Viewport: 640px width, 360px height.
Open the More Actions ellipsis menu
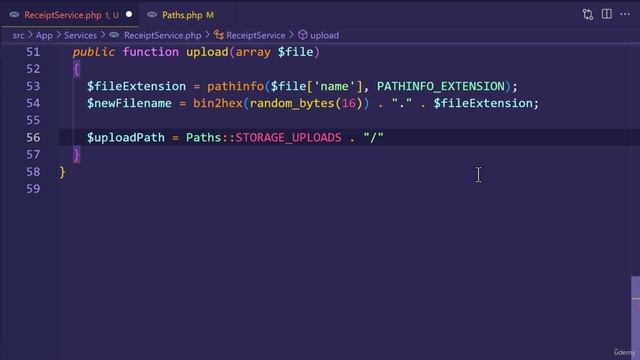coord(625,14)
